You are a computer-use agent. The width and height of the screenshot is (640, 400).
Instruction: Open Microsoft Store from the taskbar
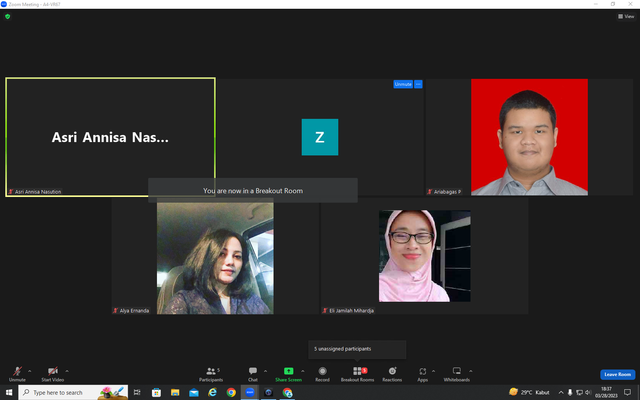[156, 392]
